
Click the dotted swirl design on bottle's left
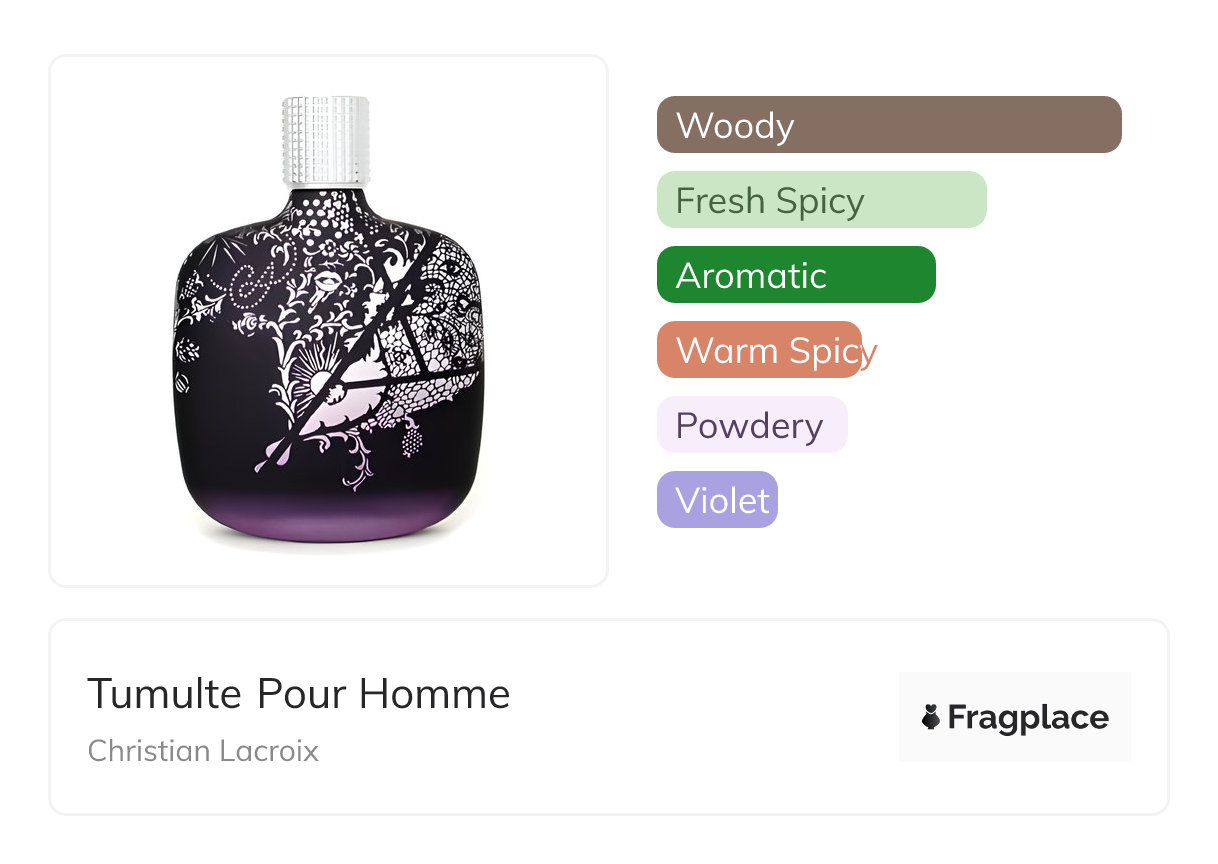(x=250, y=285)
